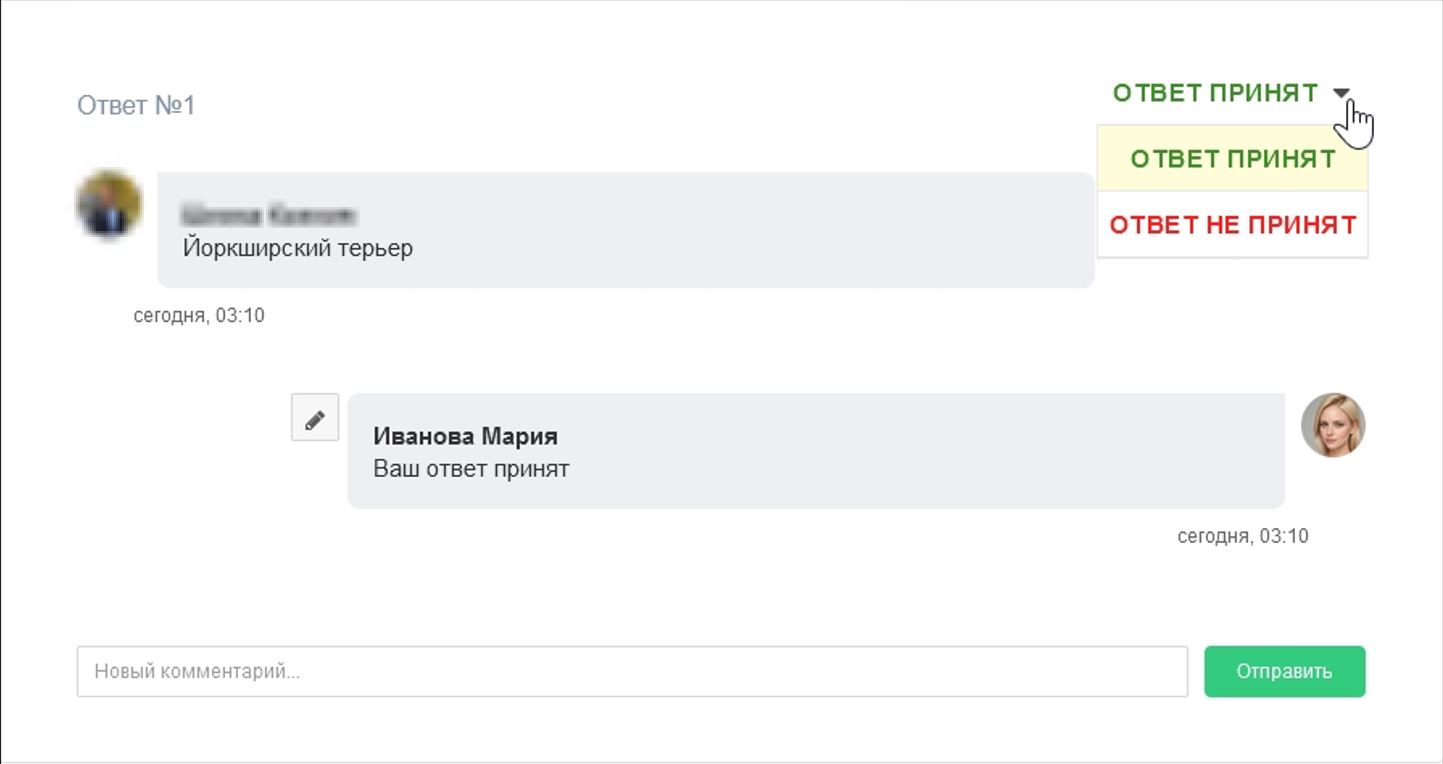Click the yellow-highlighted row in the status dropdown
1443x764 pixels.
click(1232, 159)
